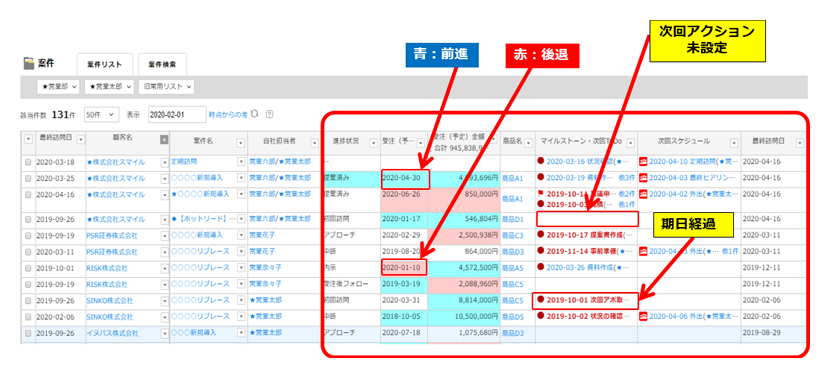
Task: Open the 商品名 column header dropdown
Action: [x=528, y=143]
